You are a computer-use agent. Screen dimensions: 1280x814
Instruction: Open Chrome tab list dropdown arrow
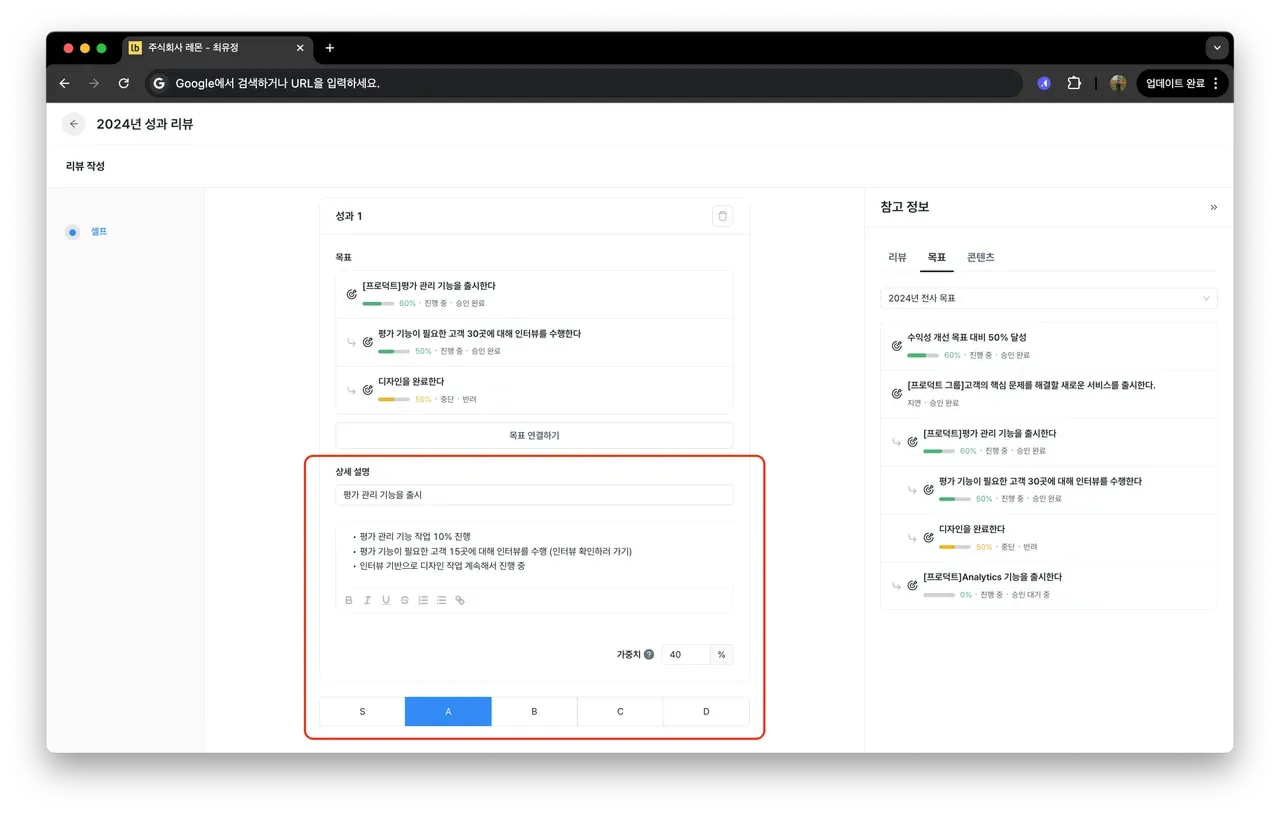tap(1216, 48)
